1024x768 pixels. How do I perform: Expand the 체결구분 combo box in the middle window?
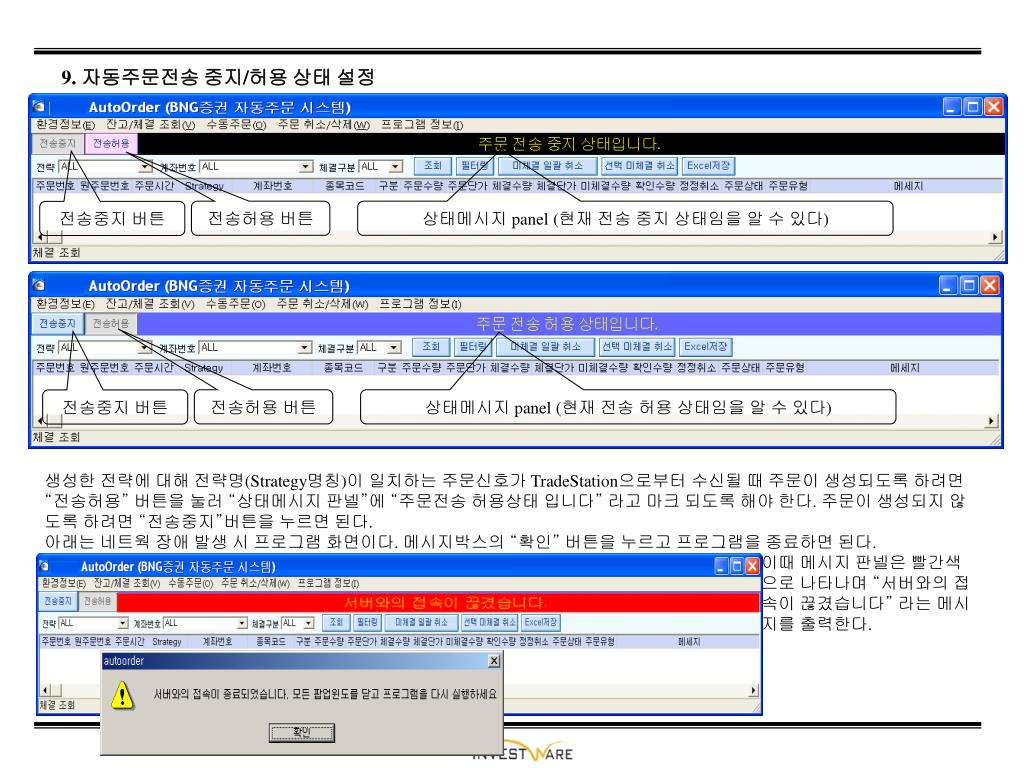(394, 347)
